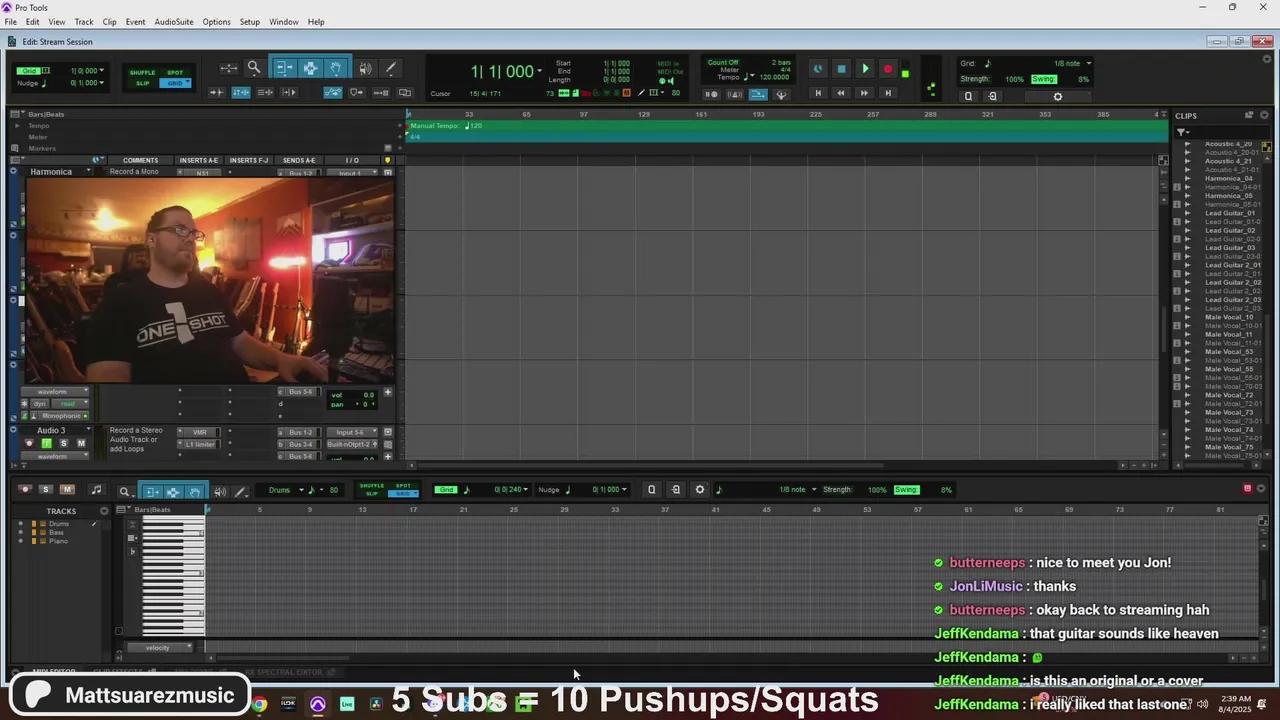Toggle Shuffle edit mode in main toolbar
This screenshot has height=720, width=1280.
coord(143,72)
